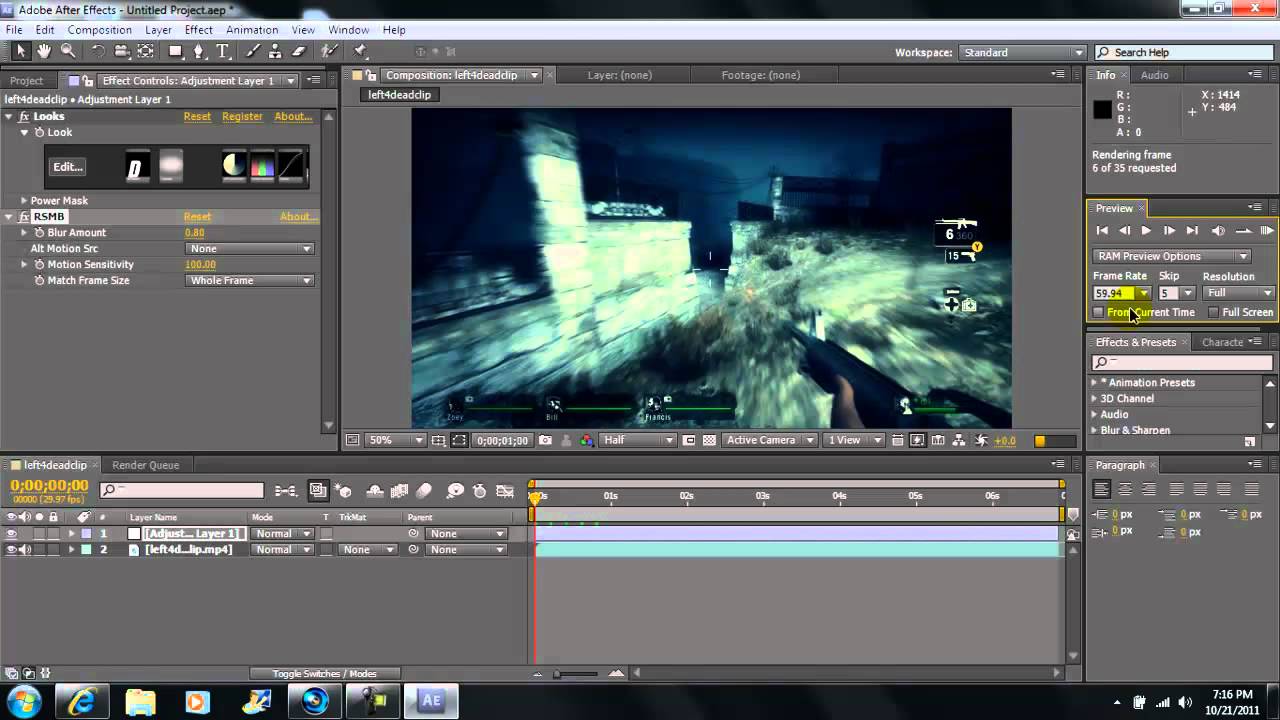Image resolution: width=1280 pixels, height=720 pixels.
Task: Toggle the RSMB effect fx switch
Action: (x=25, y=217)
